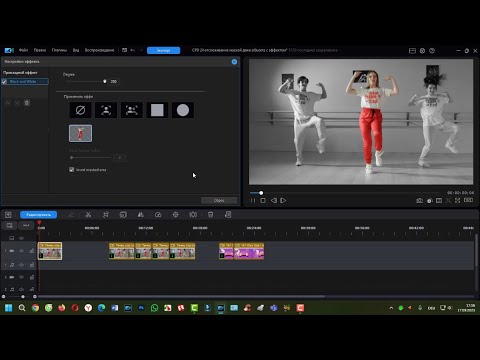Click the blue Экспорт button
480x360 pixels.
click(163, 50)
